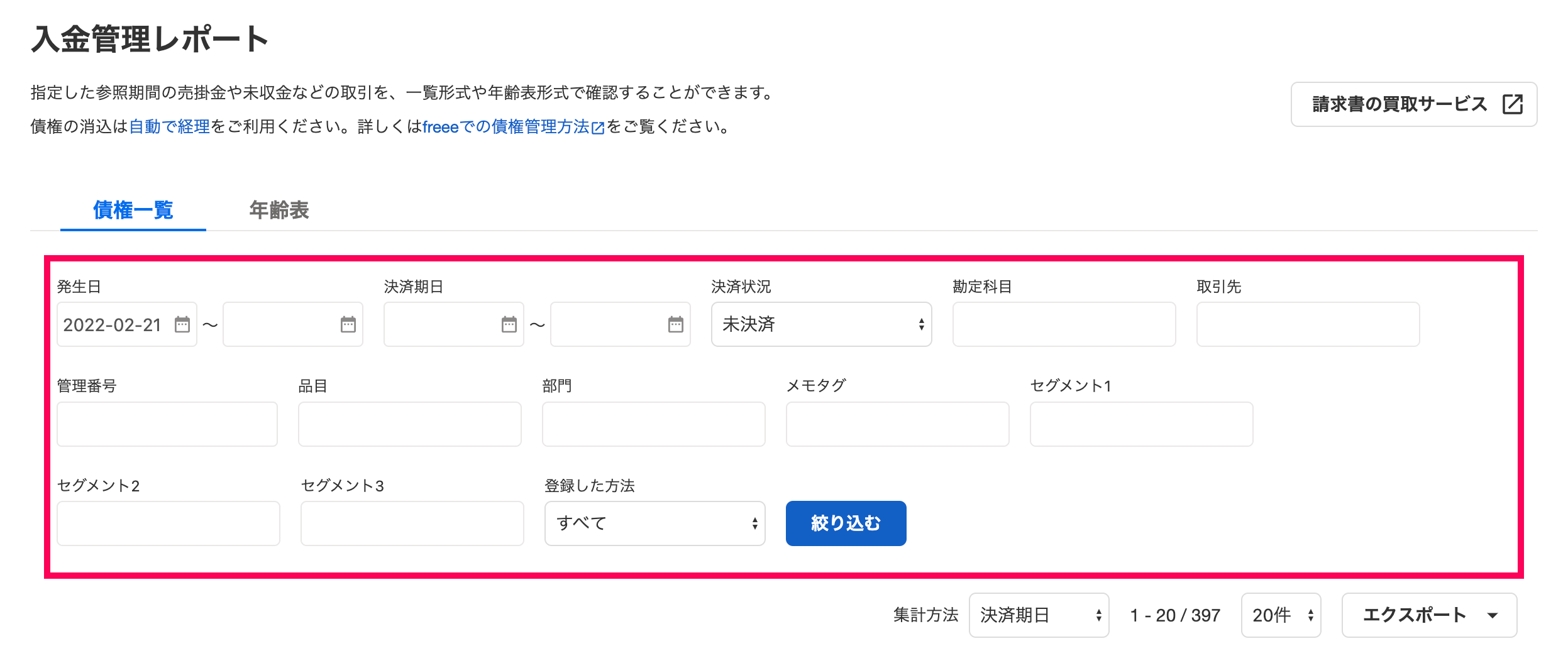Open the 決済状況 dropdown showing 未決済
The width and height of the screenshot is (1568, 646).
pyautogui.click(x=821, y=324)
